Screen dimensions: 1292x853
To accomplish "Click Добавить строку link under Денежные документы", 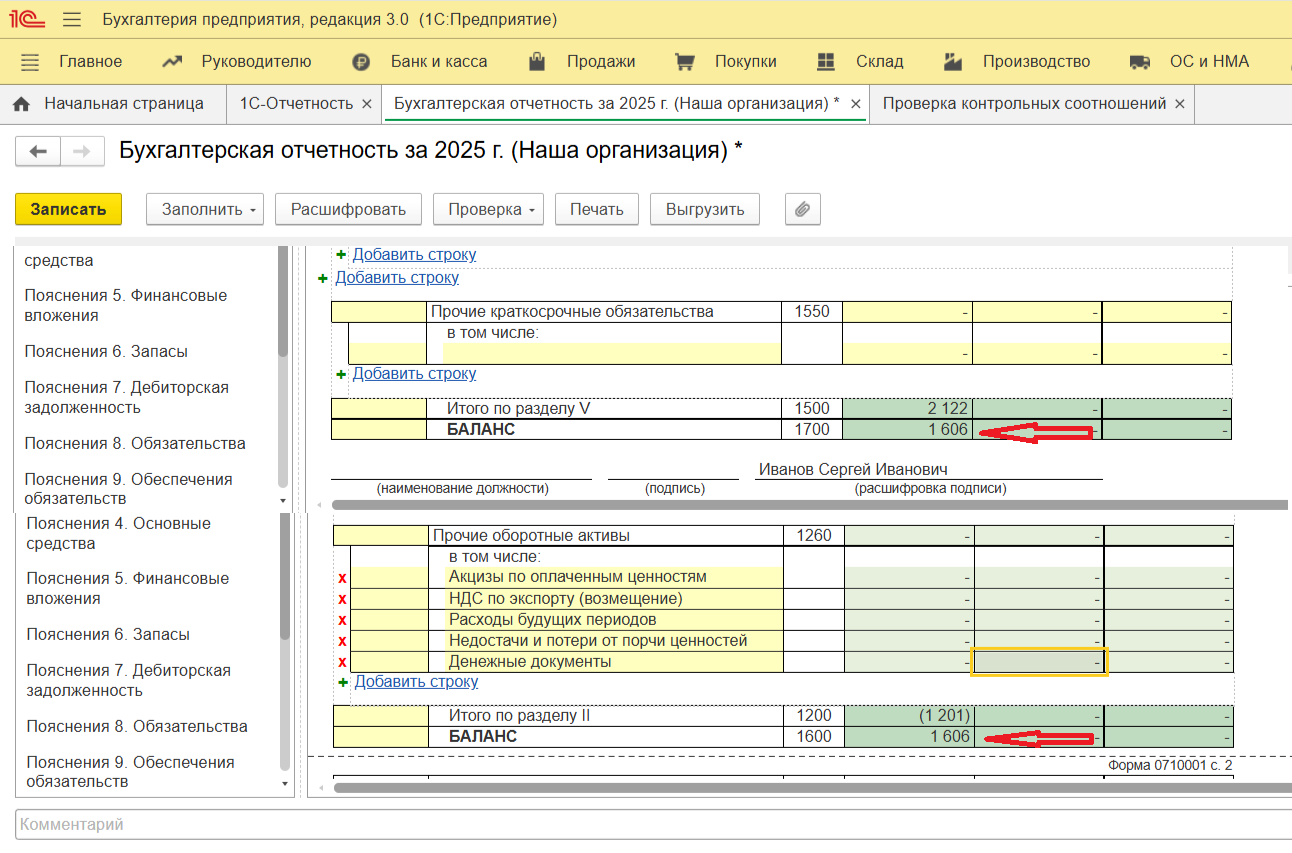I will pos(416,682).
